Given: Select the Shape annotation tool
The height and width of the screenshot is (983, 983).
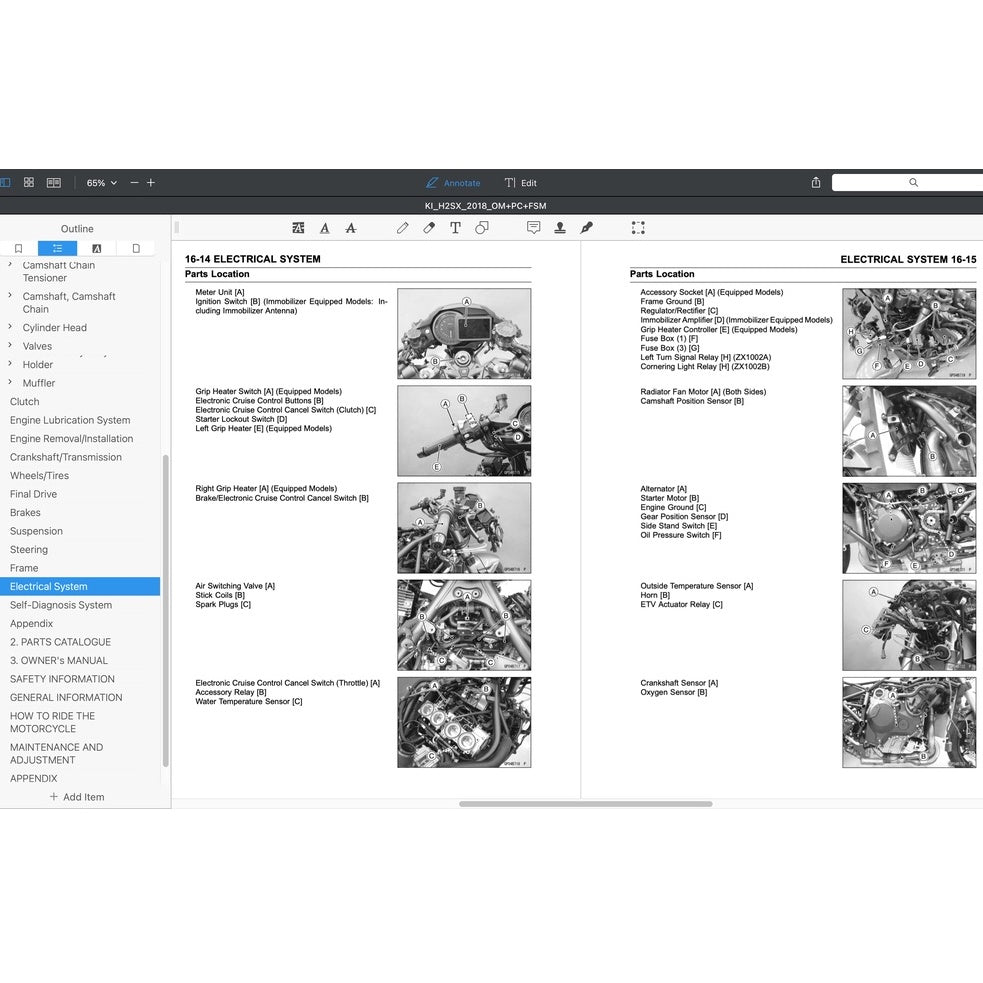Looking at the screenshot, I should [481, 228].
